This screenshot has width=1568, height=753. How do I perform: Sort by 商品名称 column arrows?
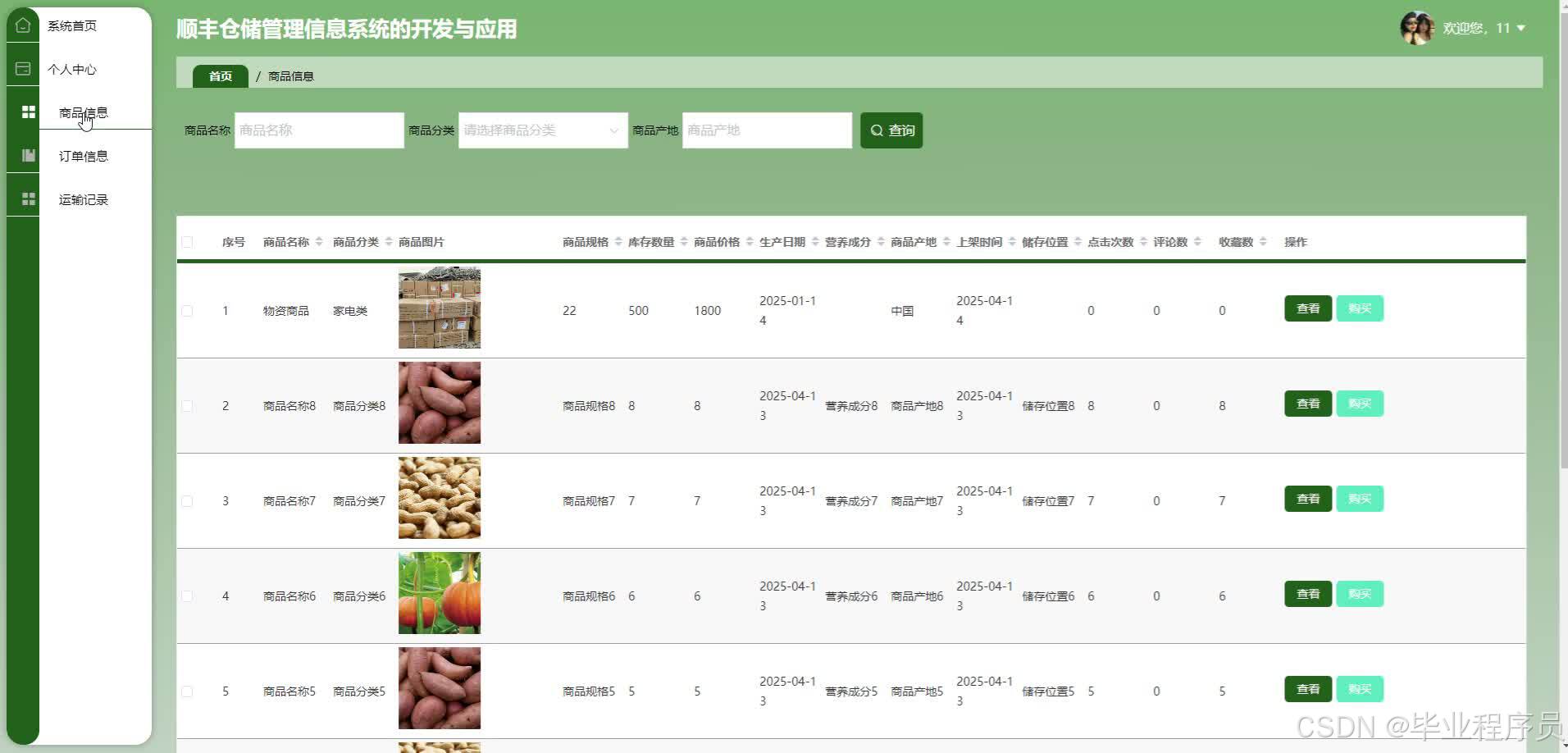coord(319,242)
